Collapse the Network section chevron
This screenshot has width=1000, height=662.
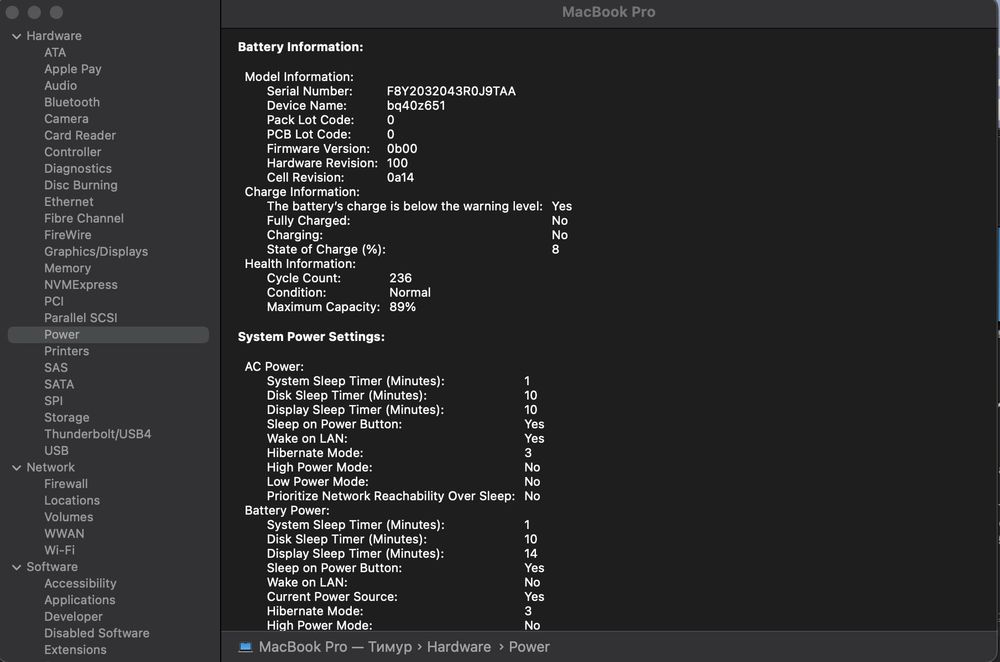tap(17, 467)
